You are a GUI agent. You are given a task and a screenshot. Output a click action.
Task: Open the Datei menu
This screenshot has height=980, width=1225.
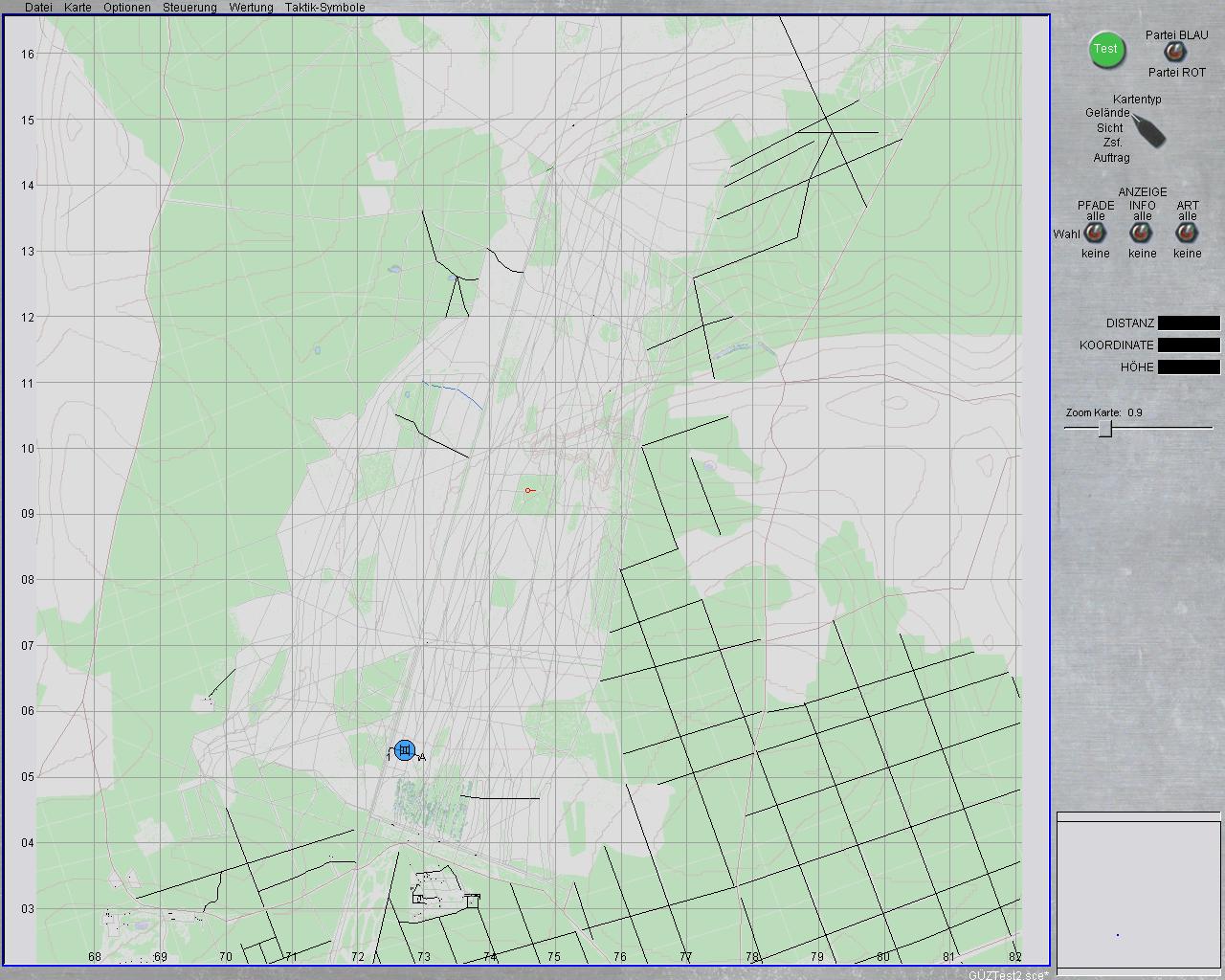38,8
